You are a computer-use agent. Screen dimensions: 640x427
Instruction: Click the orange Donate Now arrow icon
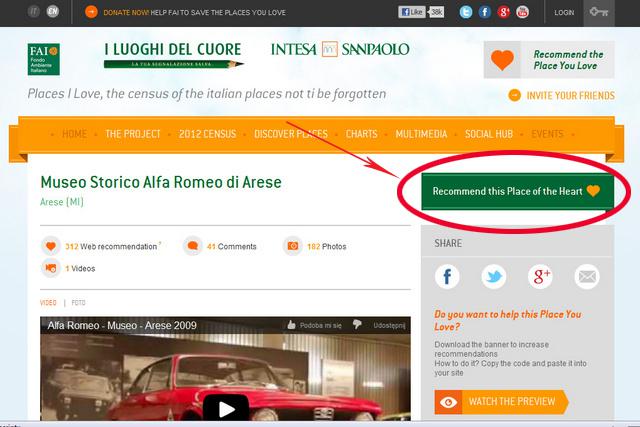91,12
